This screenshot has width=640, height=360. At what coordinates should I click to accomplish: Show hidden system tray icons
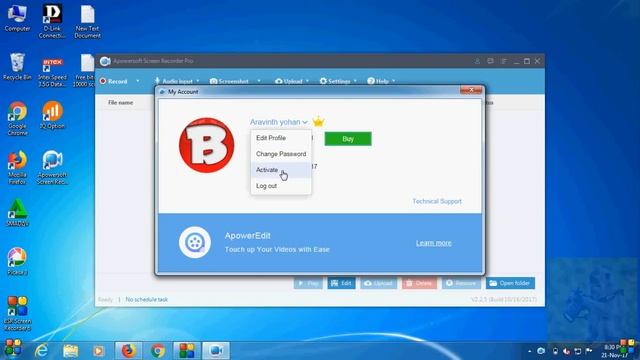point(529,351)
